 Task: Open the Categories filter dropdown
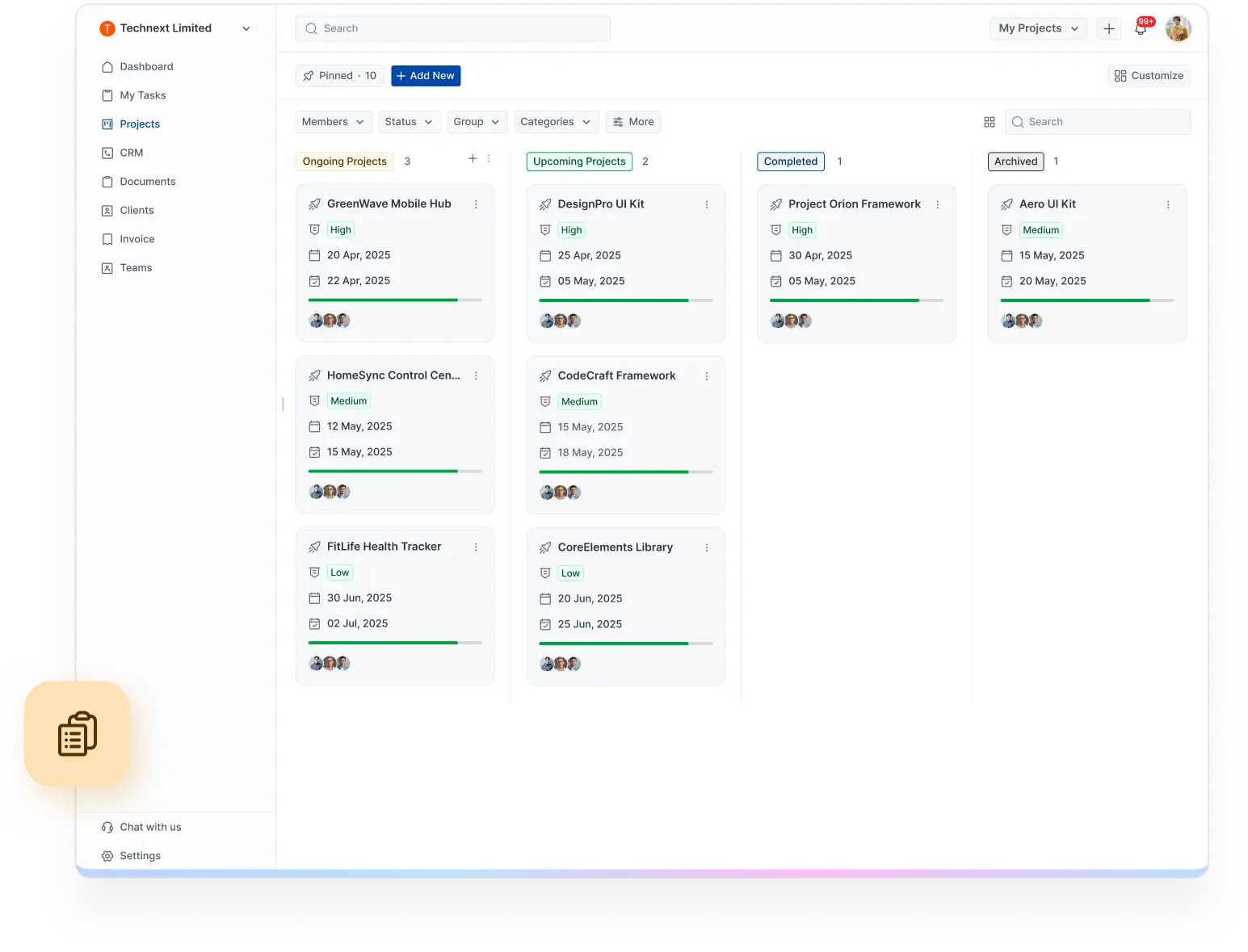click(x=557, y=122)
